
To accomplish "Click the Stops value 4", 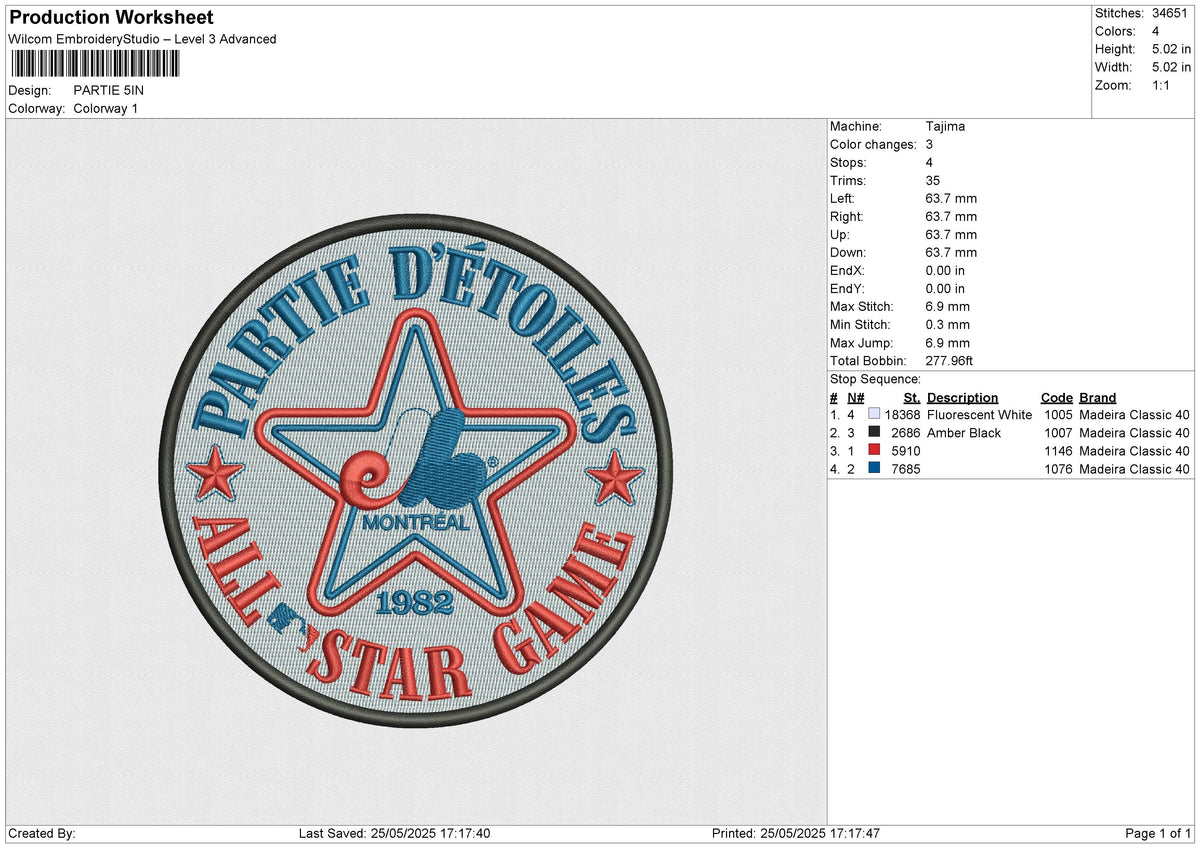I will (x=930, y=163).
